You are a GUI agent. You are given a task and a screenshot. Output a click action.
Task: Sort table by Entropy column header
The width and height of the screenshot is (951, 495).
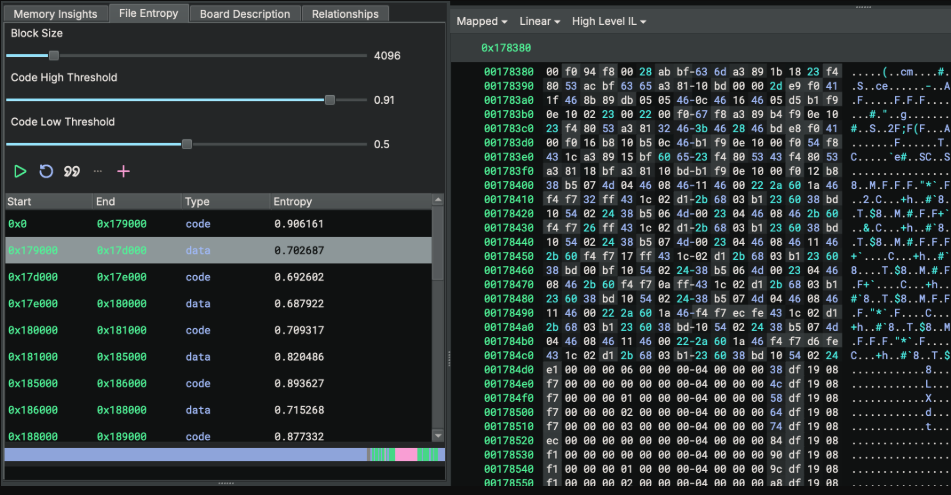point(351,201)
